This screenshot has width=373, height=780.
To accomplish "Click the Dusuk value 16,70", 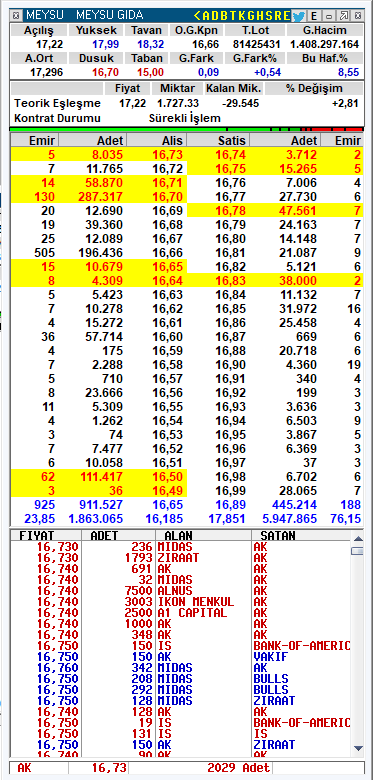I will click(x=105, y=73).
